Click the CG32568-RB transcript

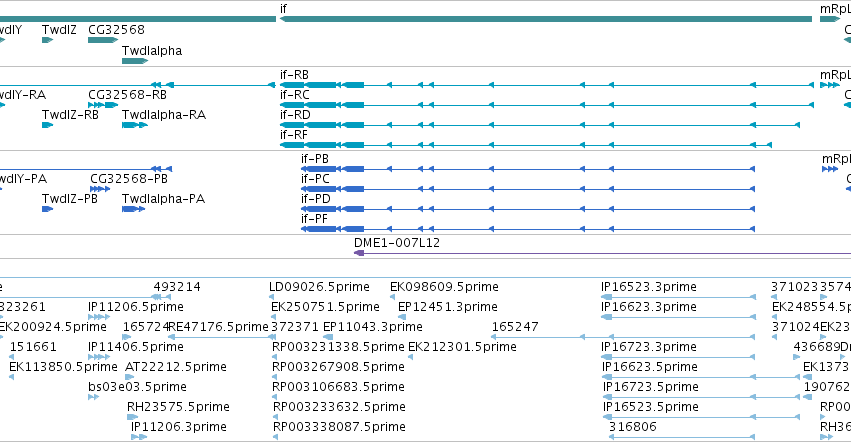103,105
